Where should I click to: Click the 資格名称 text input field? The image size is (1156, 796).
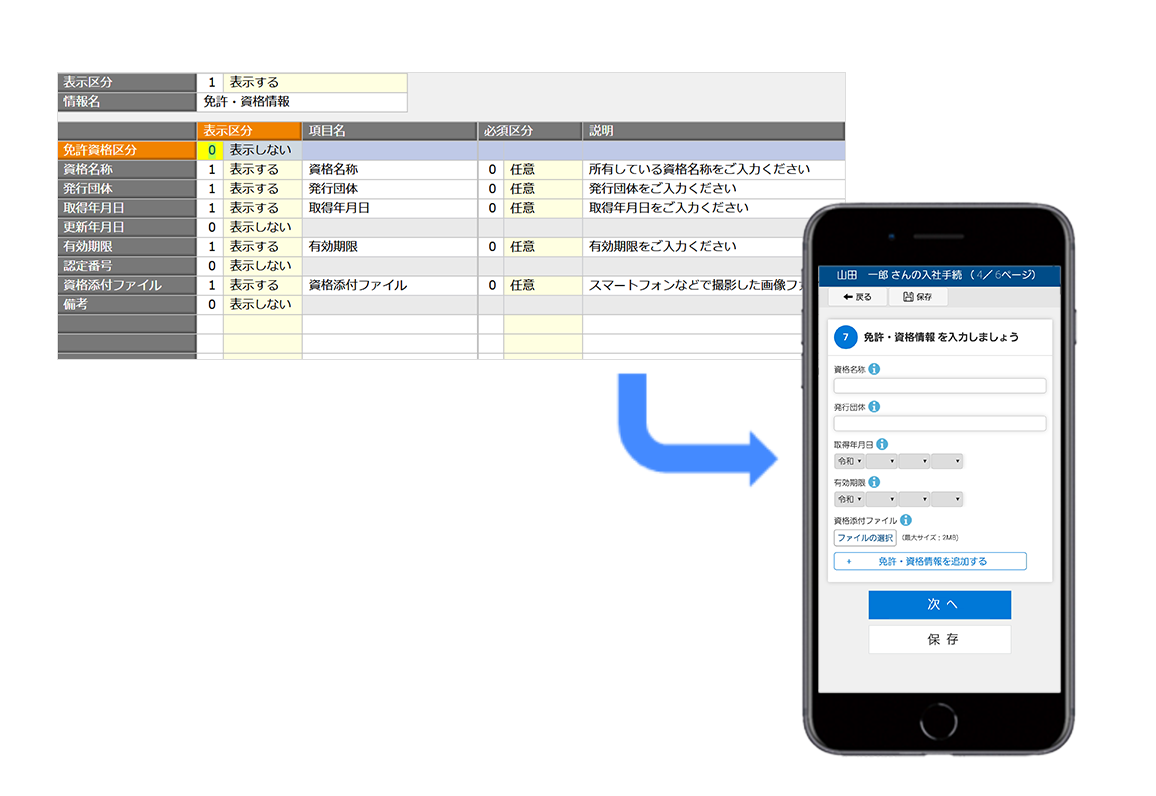(939, 386)
